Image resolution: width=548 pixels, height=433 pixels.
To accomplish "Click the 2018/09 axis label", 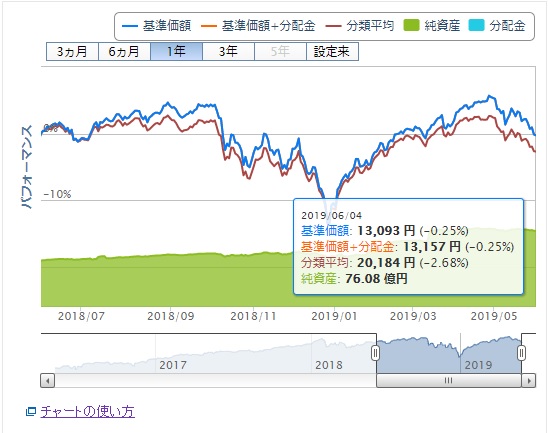I will 171,316.
